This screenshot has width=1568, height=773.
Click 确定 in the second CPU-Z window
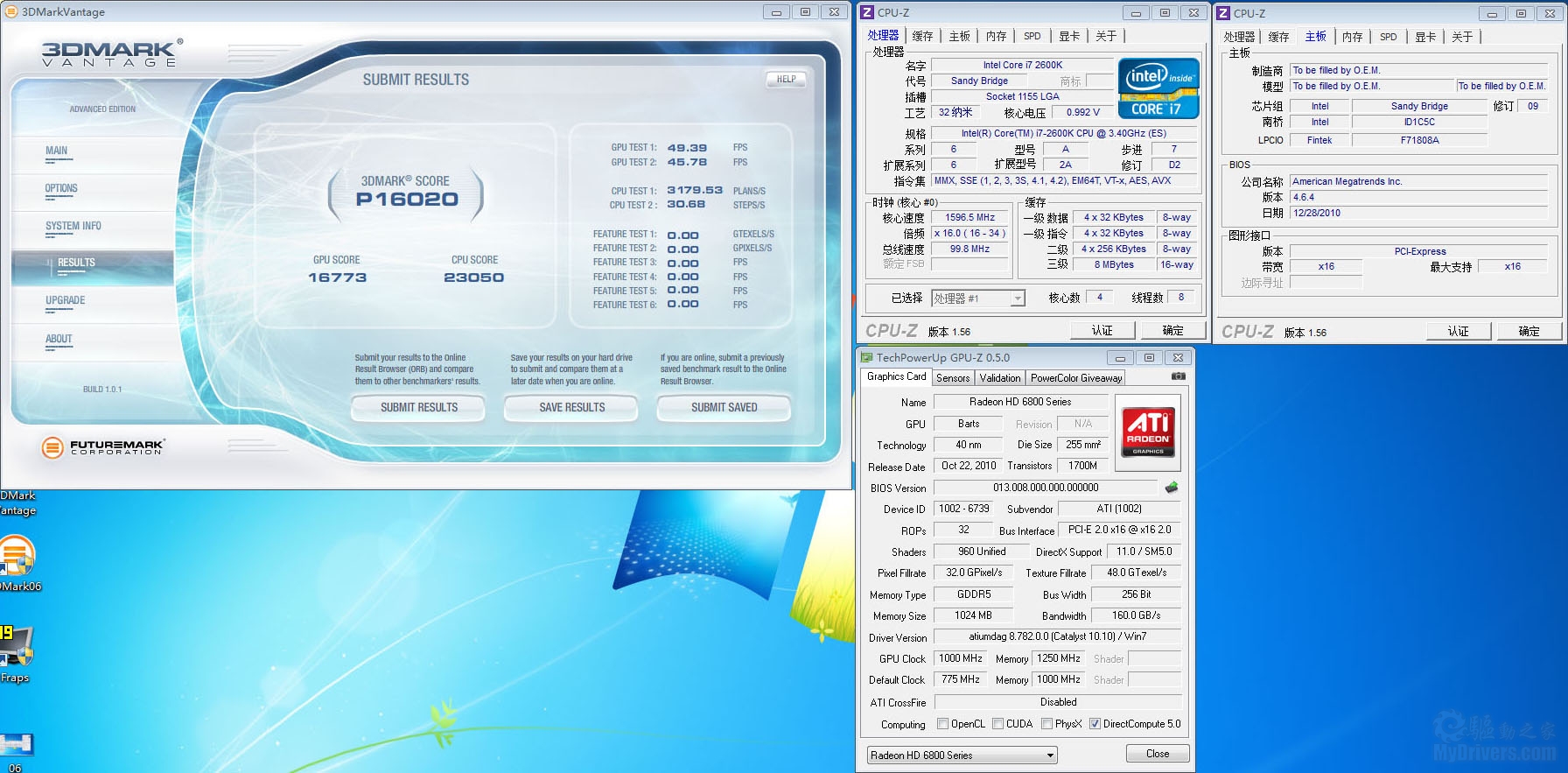[1529, 331]
